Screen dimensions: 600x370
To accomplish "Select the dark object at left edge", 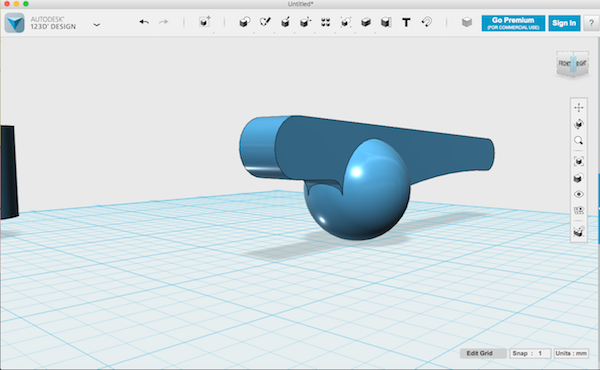I will point(8,172).
